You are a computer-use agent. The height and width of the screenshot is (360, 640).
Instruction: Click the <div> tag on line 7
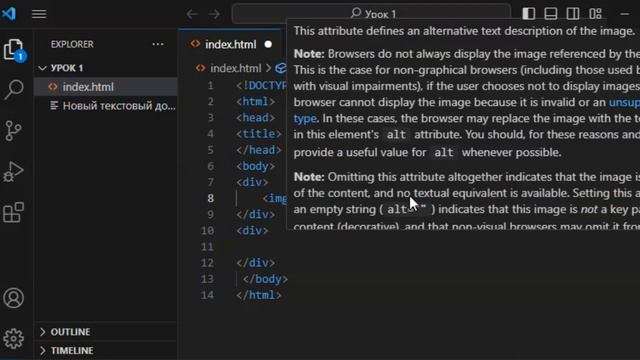252,182
